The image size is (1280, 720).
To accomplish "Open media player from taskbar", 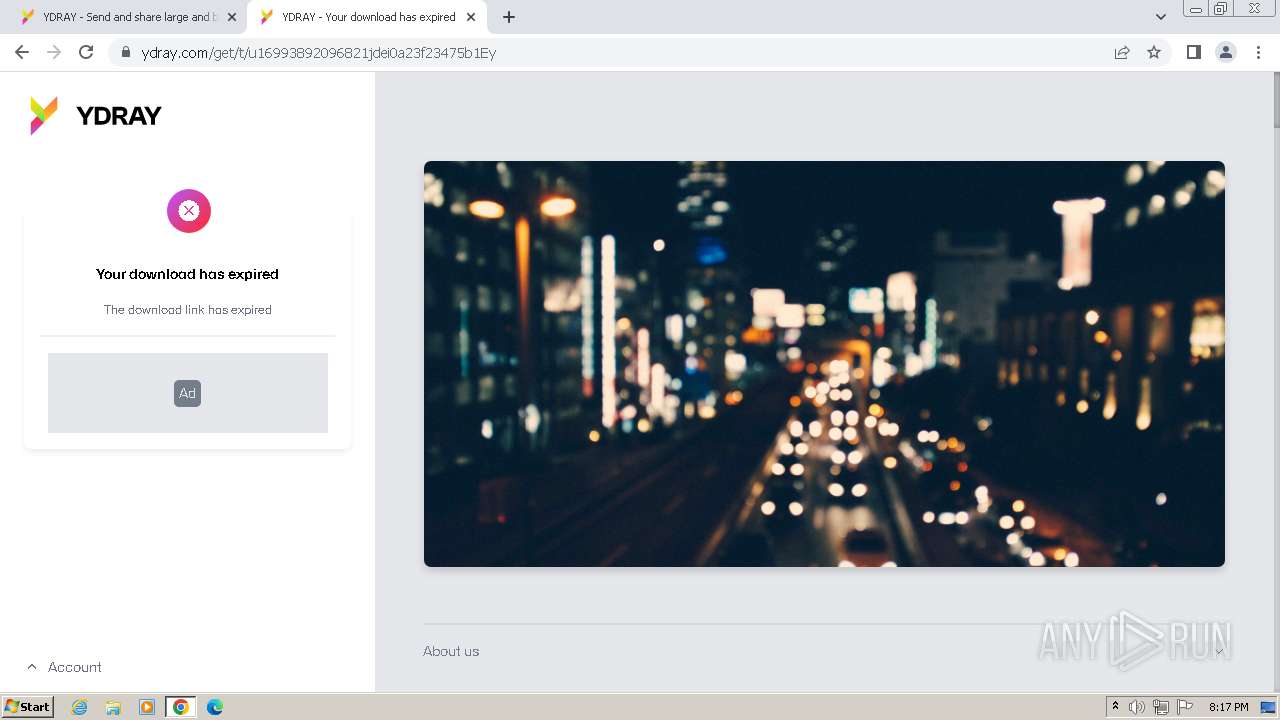I will tap(147, 707).
